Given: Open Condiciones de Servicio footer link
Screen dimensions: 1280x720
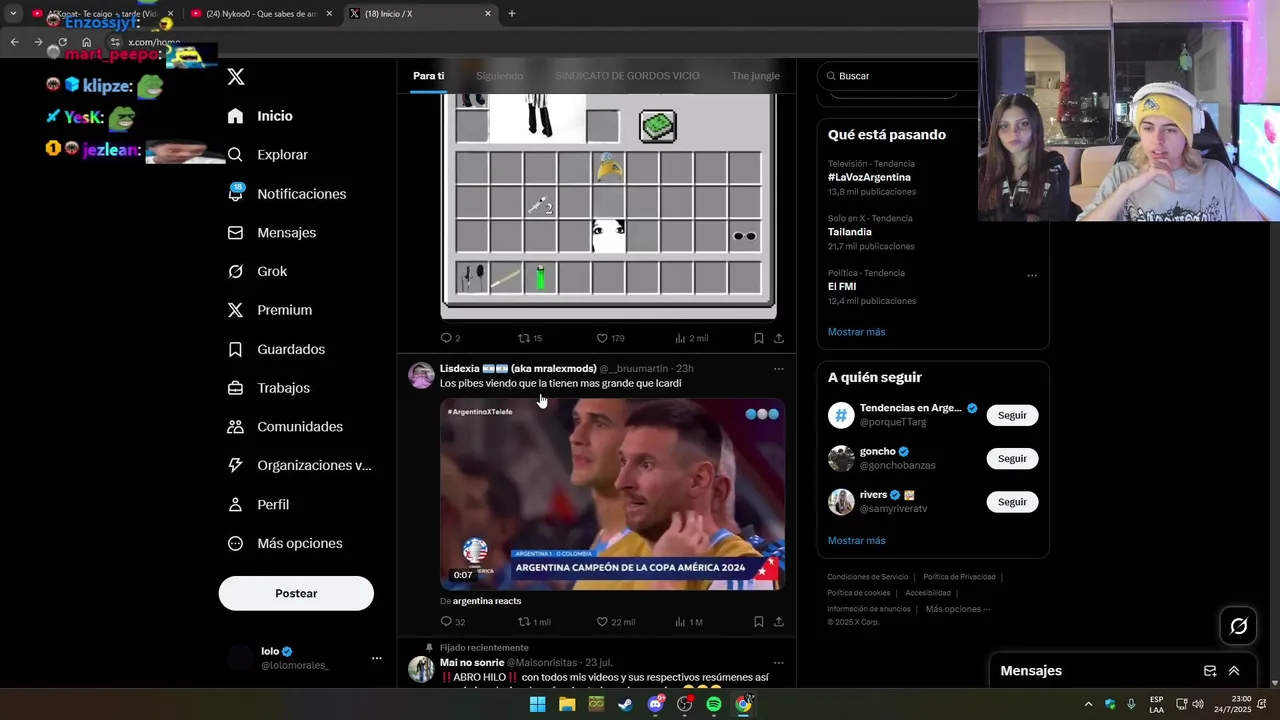Looking at the screenshot, I should tap(867, 577).
